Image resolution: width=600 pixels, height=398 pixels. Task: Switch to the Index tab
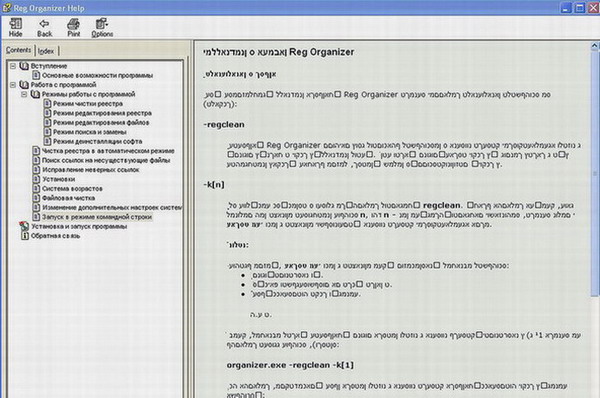(46, 51)
